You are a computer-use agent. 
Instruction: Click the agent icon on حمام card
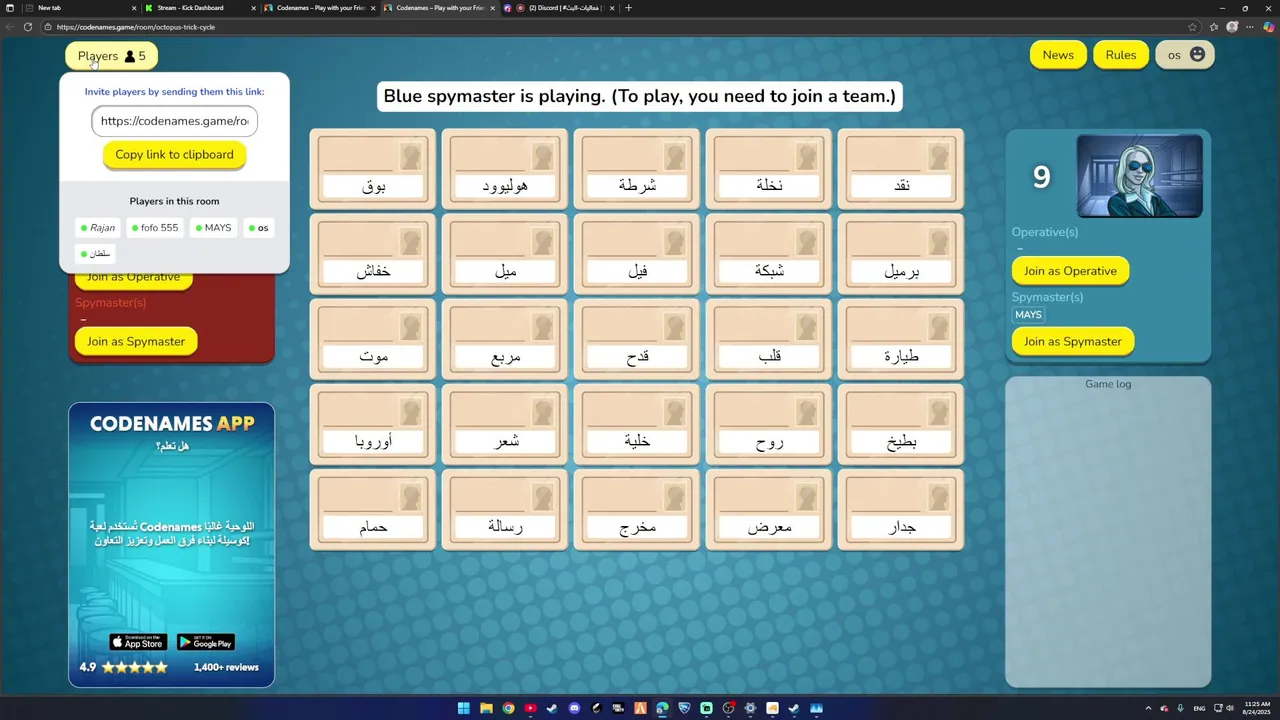(410, 497)
